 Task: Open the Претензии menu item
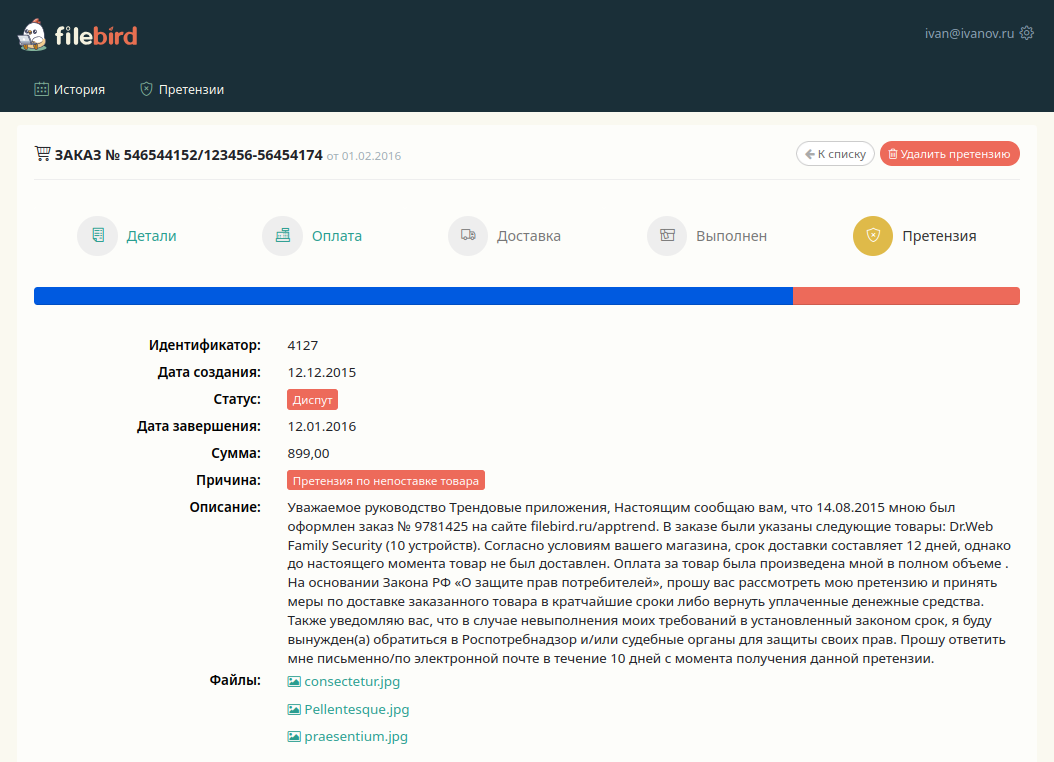(x=182, y=89)
